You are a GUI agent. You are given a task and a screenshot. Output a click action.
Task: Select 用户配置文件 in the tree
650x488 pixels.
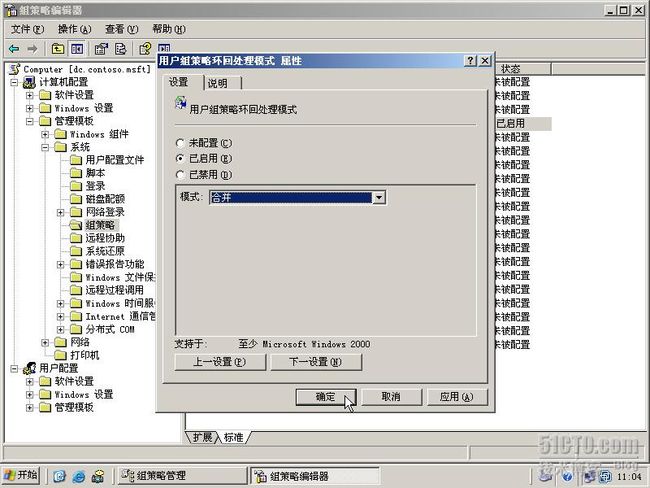pos(115,160)
